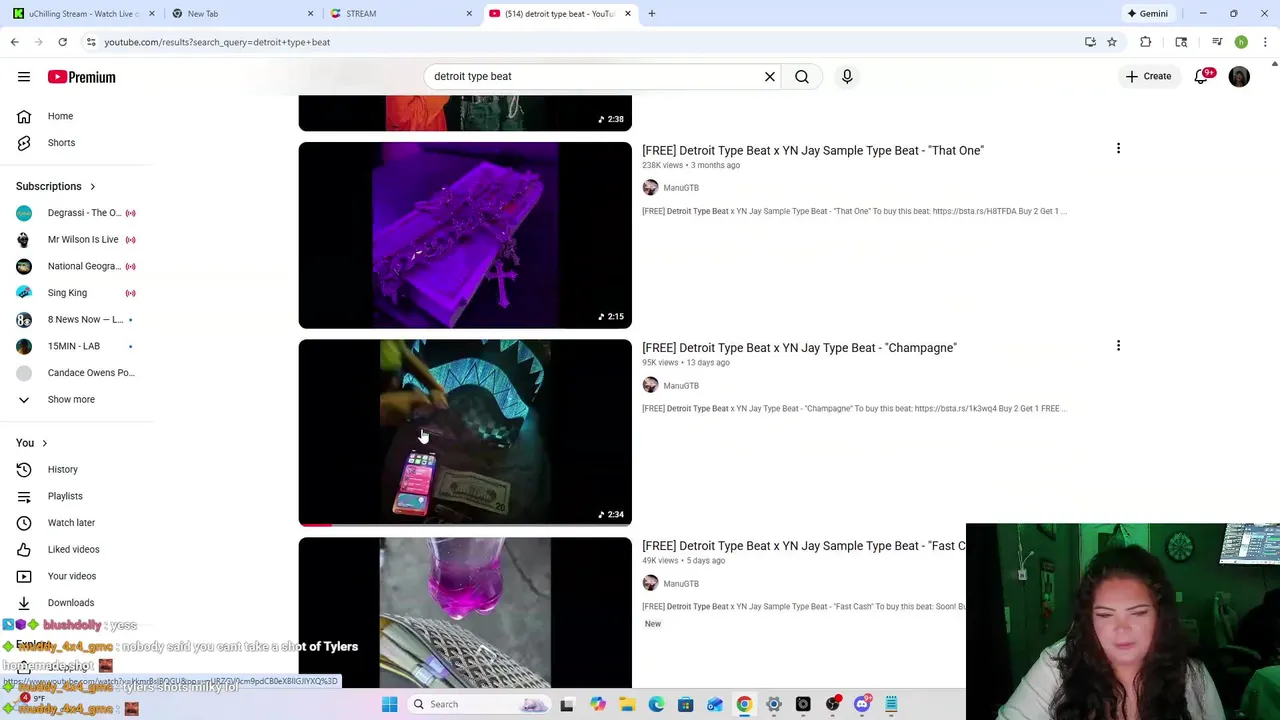Click the YouTube Premium logo

point(81,77)
